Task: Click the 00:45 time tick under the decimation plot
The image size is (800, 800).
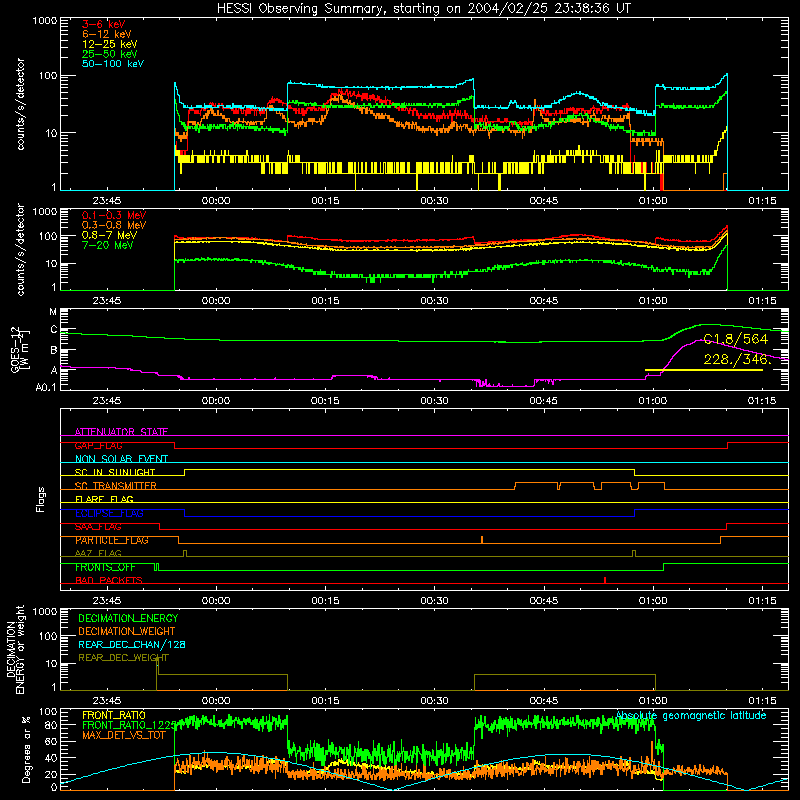Action: tap(543, 701)
